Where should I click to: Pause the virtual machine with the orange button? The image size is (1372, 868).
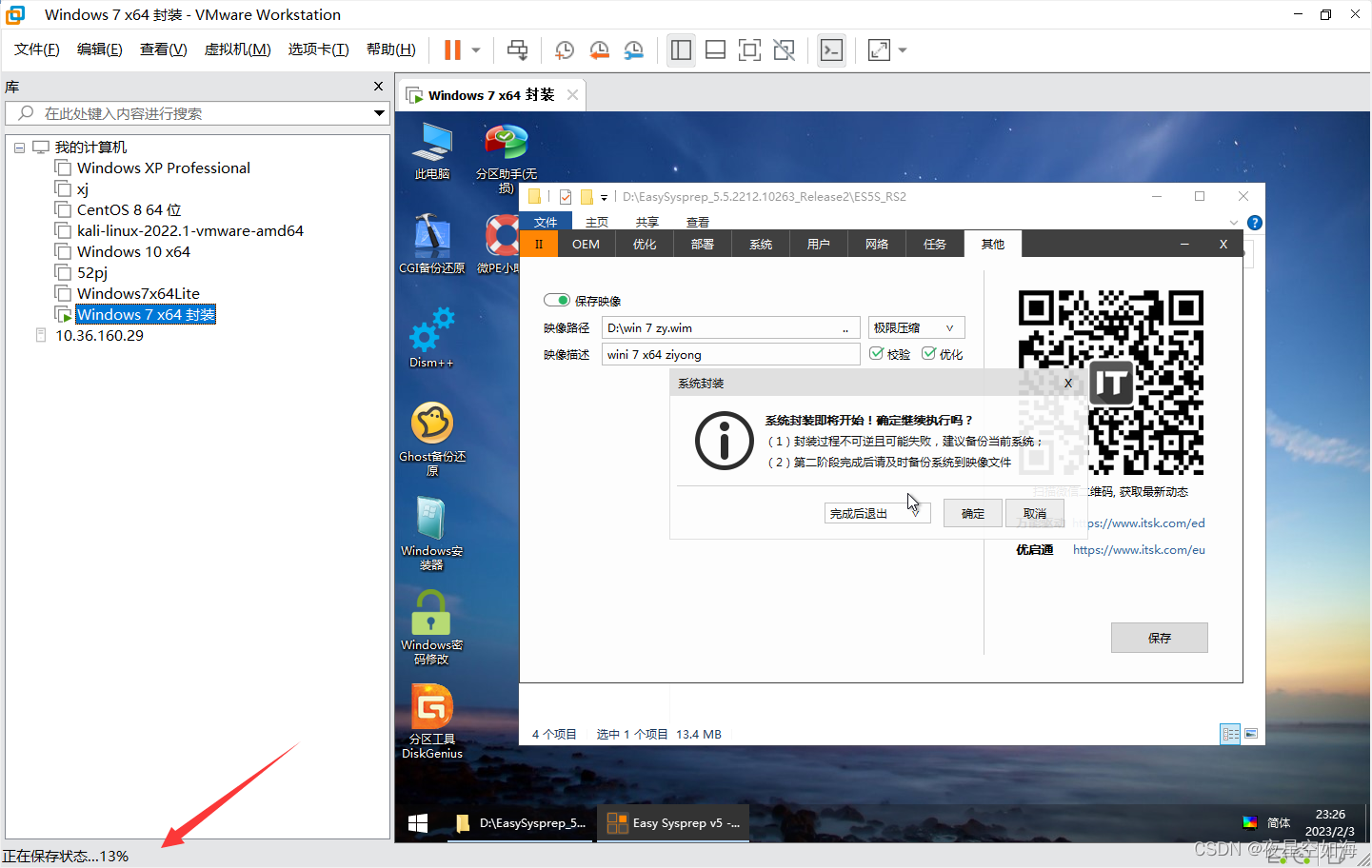452,49
